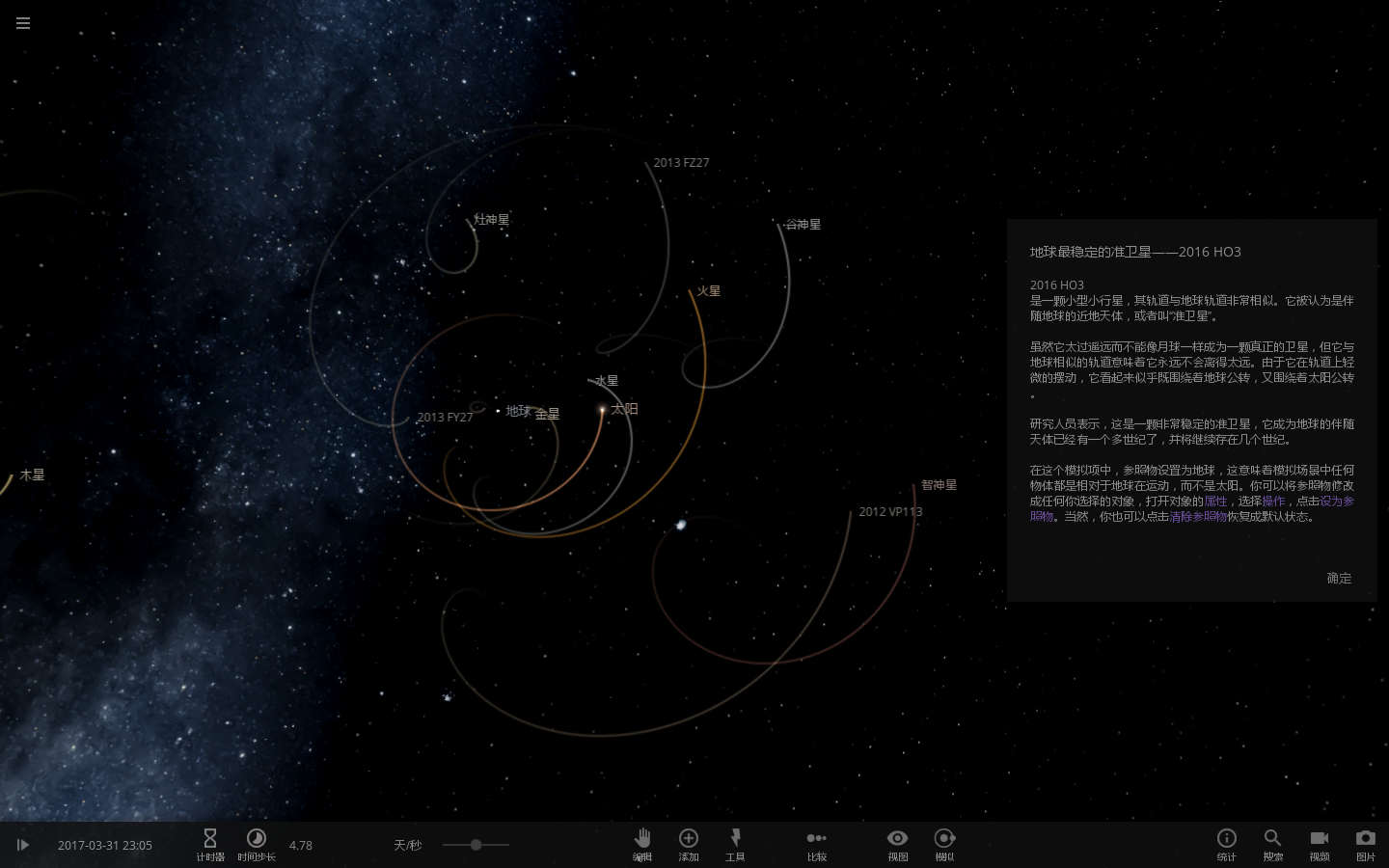Select the 金星 Venus label

548,414
